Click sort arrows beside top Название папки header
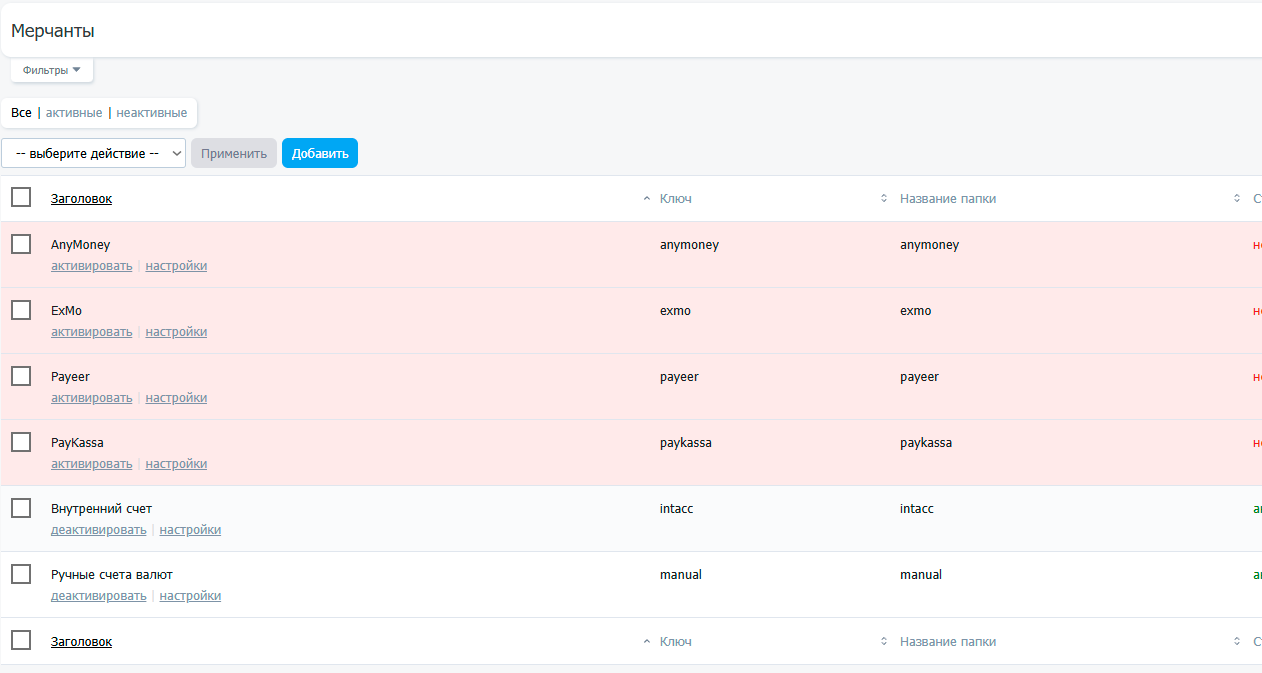Viewport: 1262px width, 673px height. coord(1236,199)
